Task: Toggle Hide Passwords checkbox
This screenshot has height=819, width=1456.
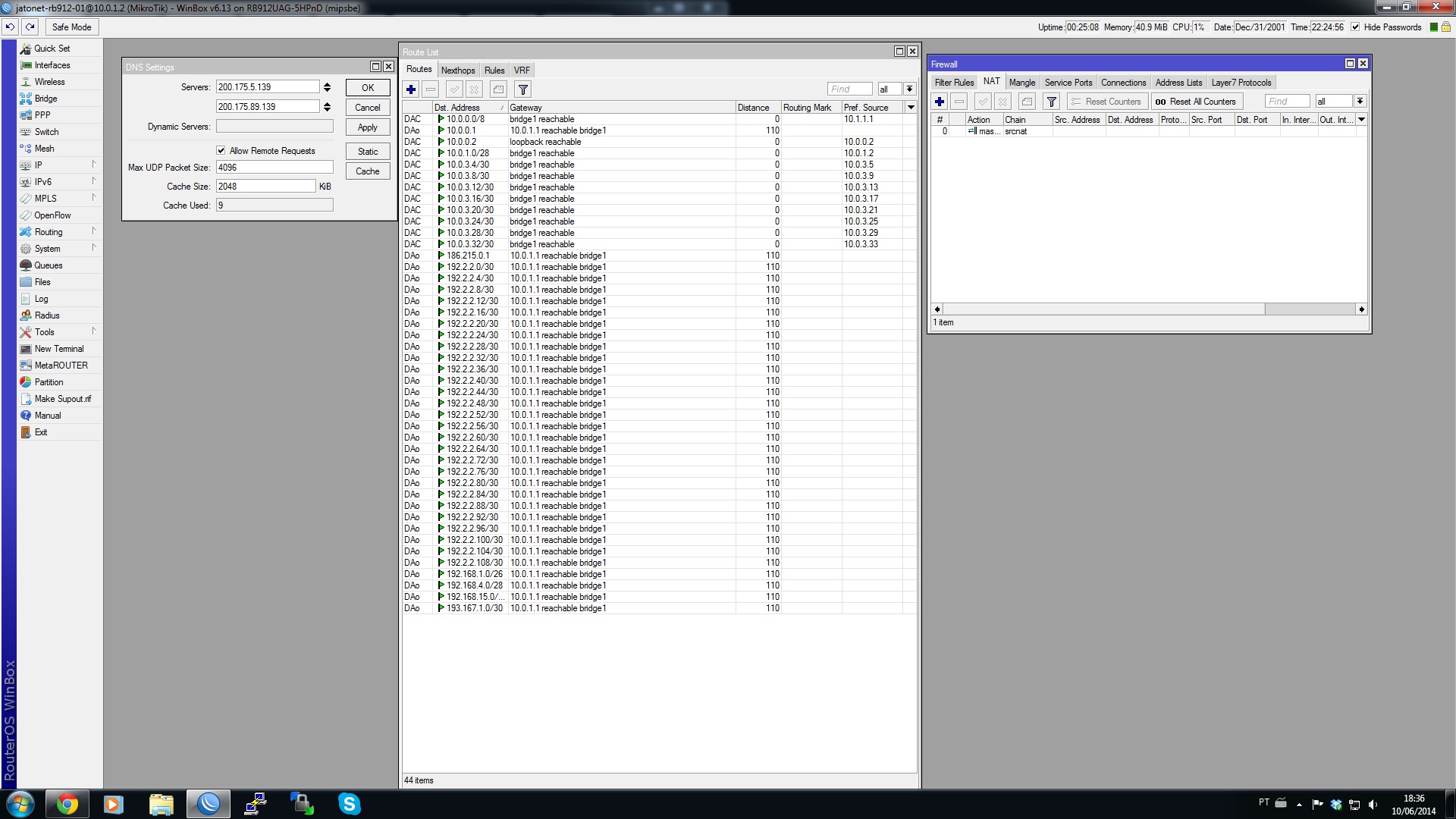Action: (x=1355, y=27)
